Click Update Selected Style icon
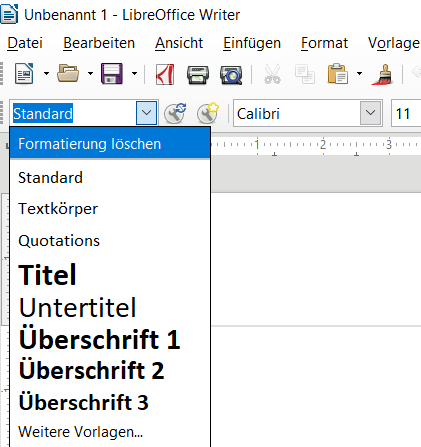This screenshot has width=421, height=447. tap(175, 113)
